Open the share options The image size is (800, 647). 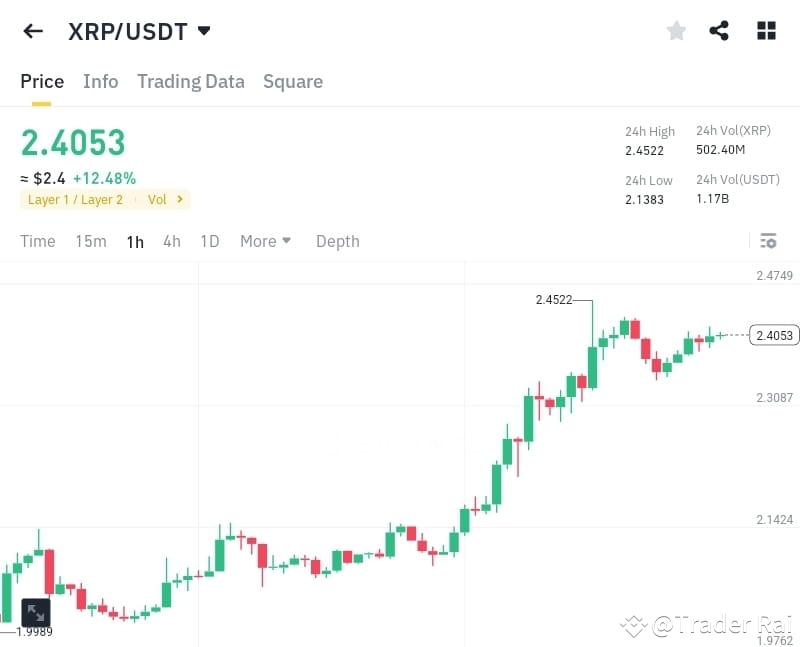pos(719,30)
